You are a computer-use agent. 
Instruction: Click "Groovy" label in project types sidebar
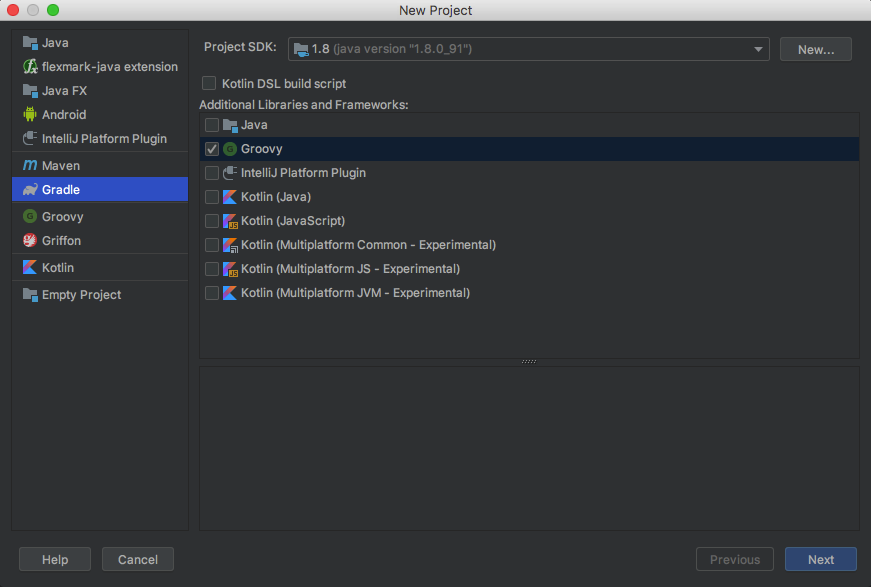click(63, 217)
